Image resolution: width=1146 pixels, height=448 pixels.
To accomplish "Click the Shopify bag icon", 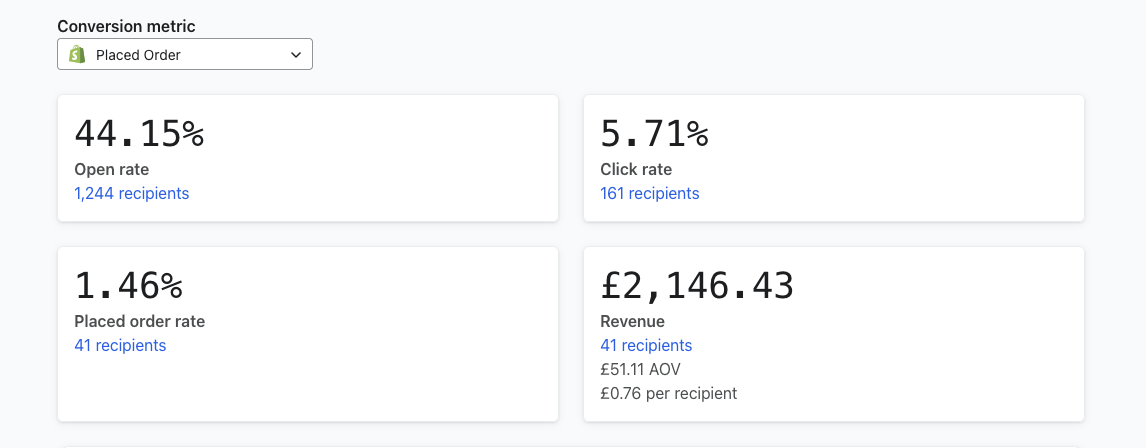I will (77, 55).
